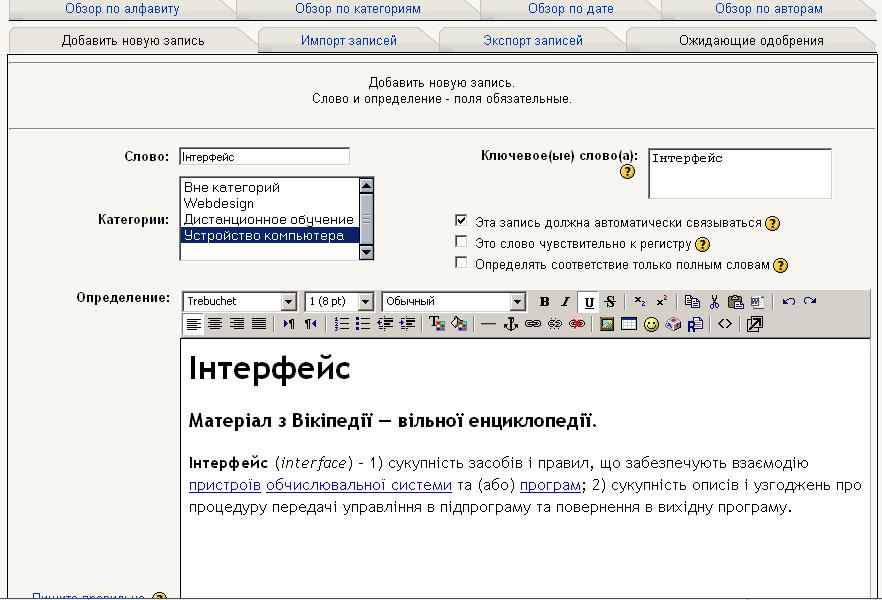Image resolution: width=882 pixels, height=600 pixels.
Task: Click the Слово input field
Action: tap(264, 156)
